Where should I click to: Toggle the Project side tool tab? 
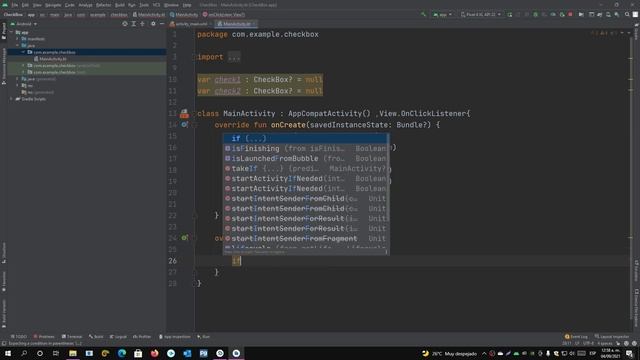4,31
